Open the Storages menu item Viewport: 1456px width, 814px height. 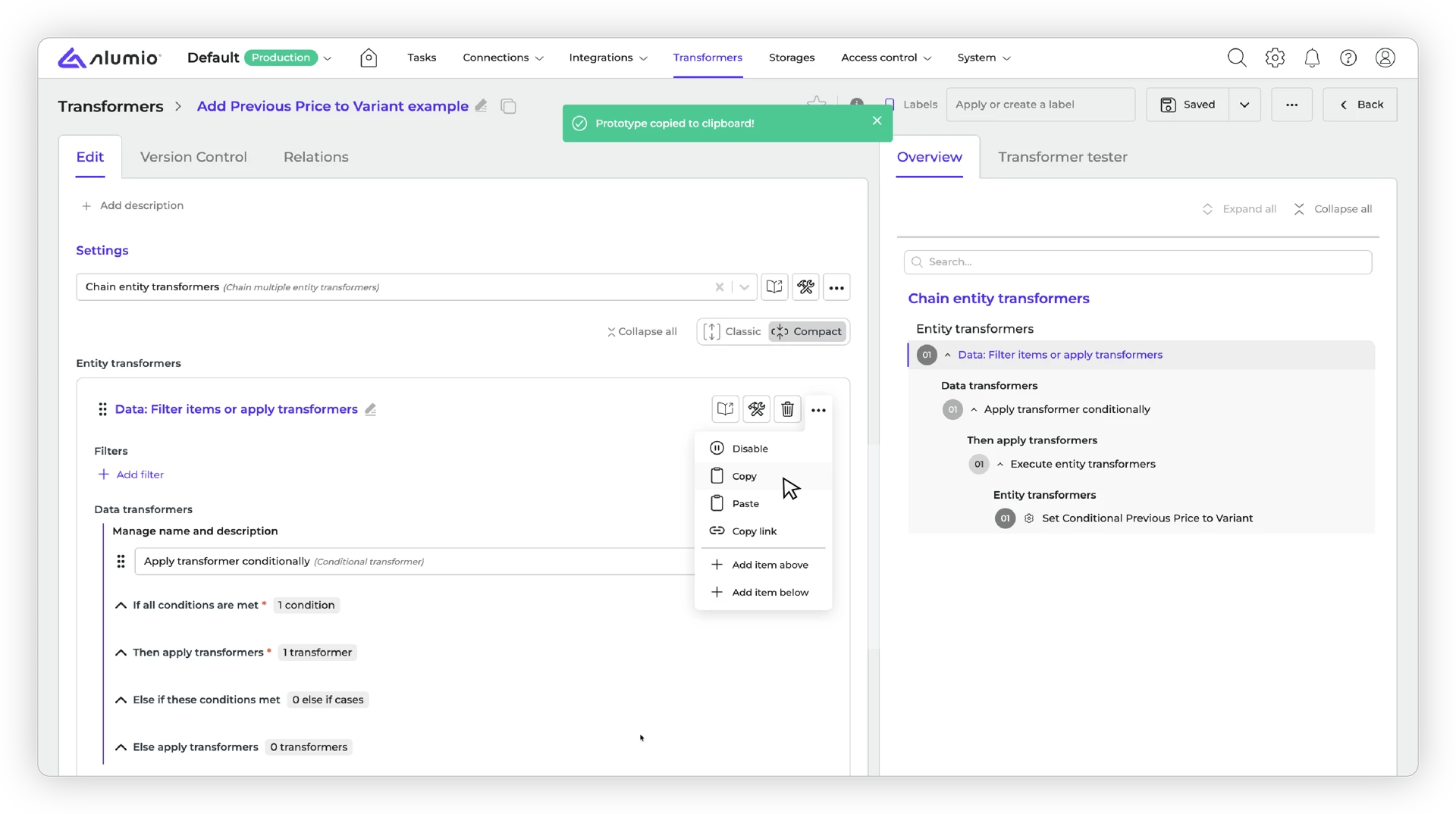point(792,58)
